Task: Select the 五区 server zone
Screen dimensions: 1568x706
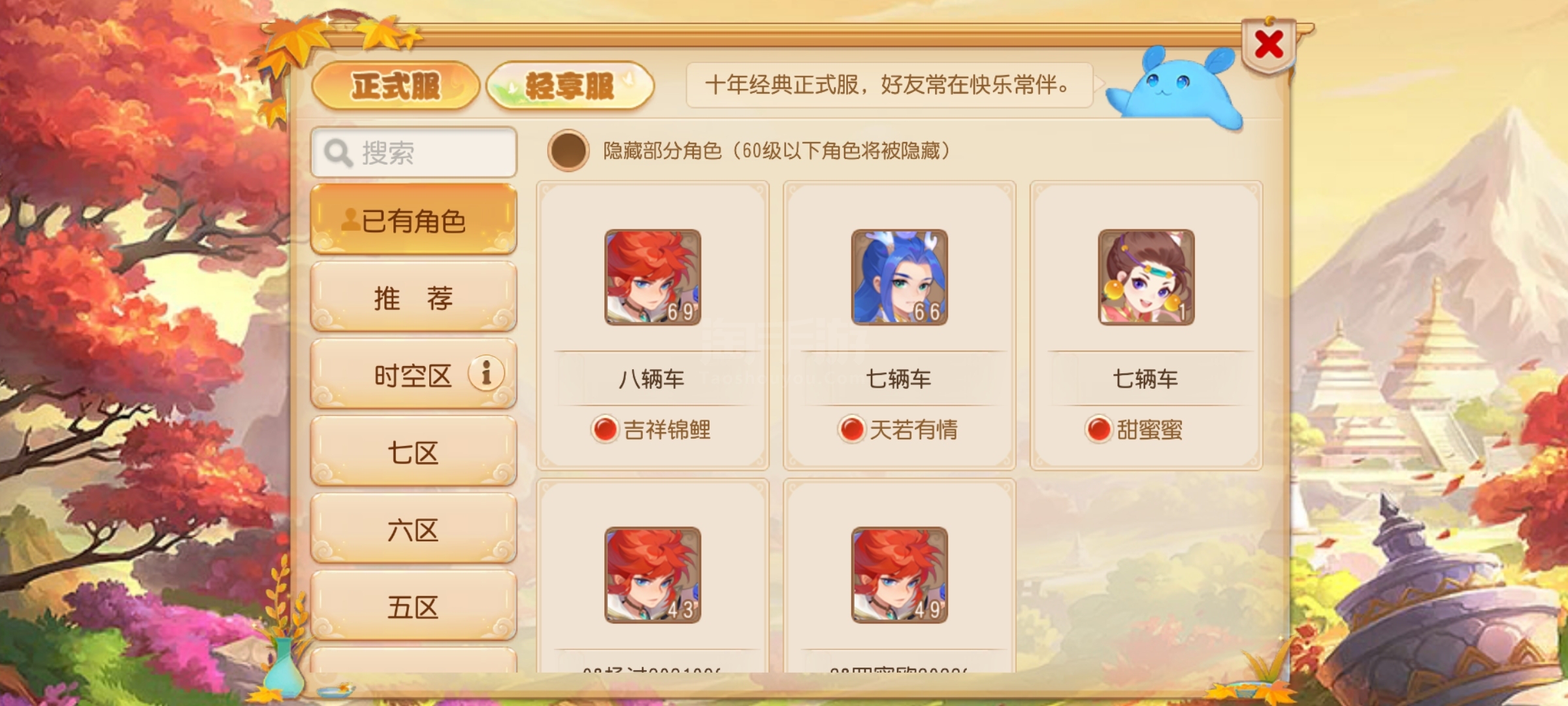Action: [x=414, y=606]
